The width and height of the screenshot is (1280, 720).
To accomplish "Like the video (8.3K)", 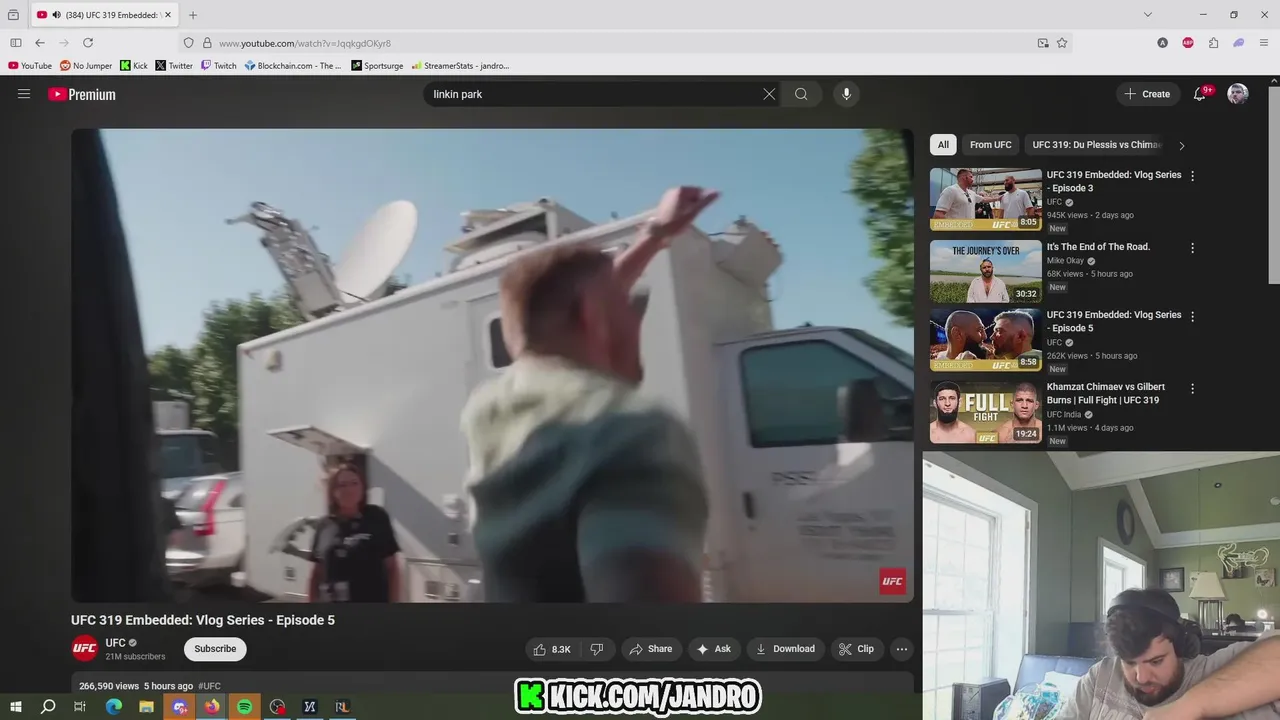I will [x=552, y=649].
